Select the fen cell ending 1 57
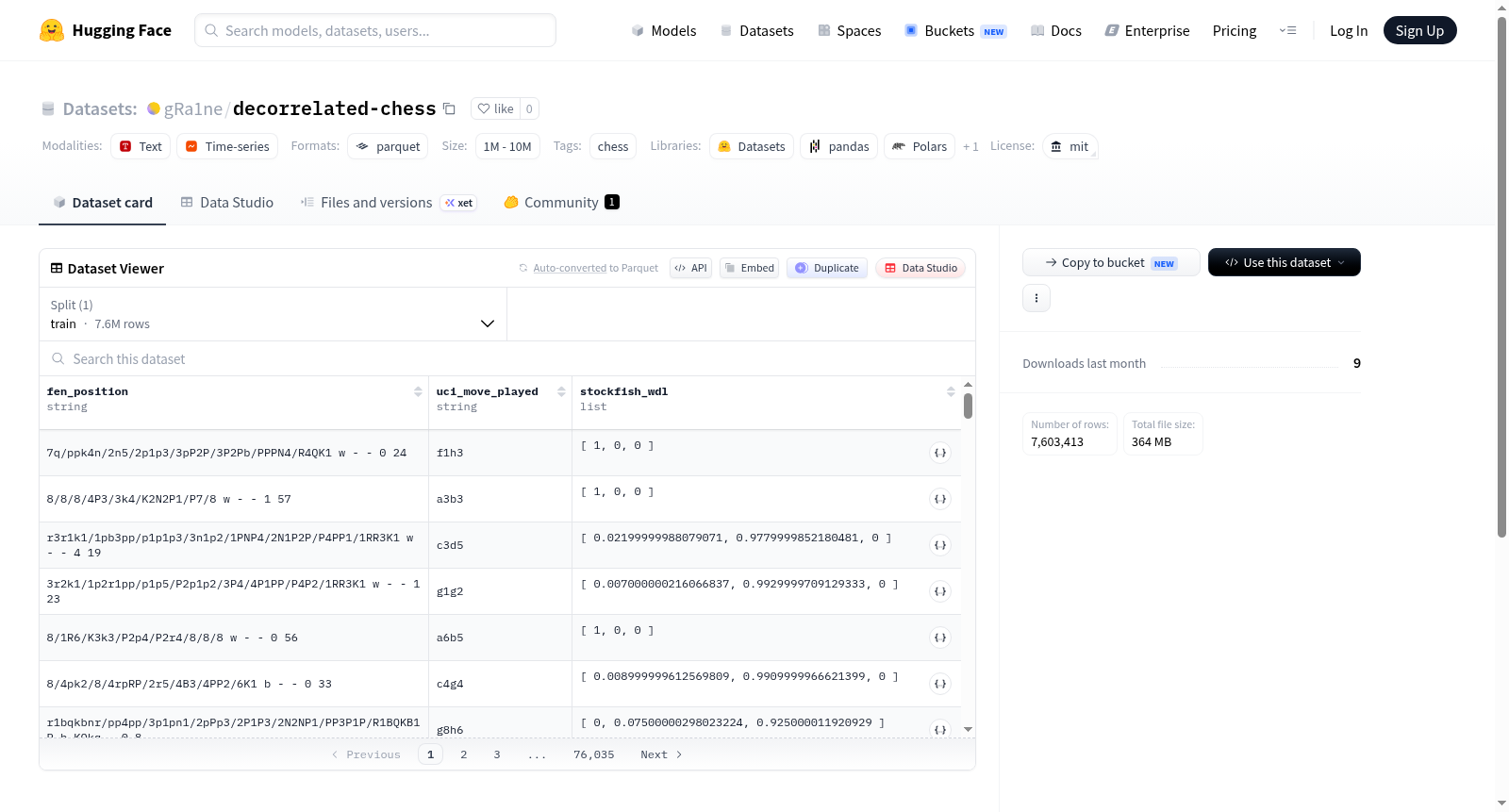The width and height of the screenshot is (1509, 812). pos(234,499)
